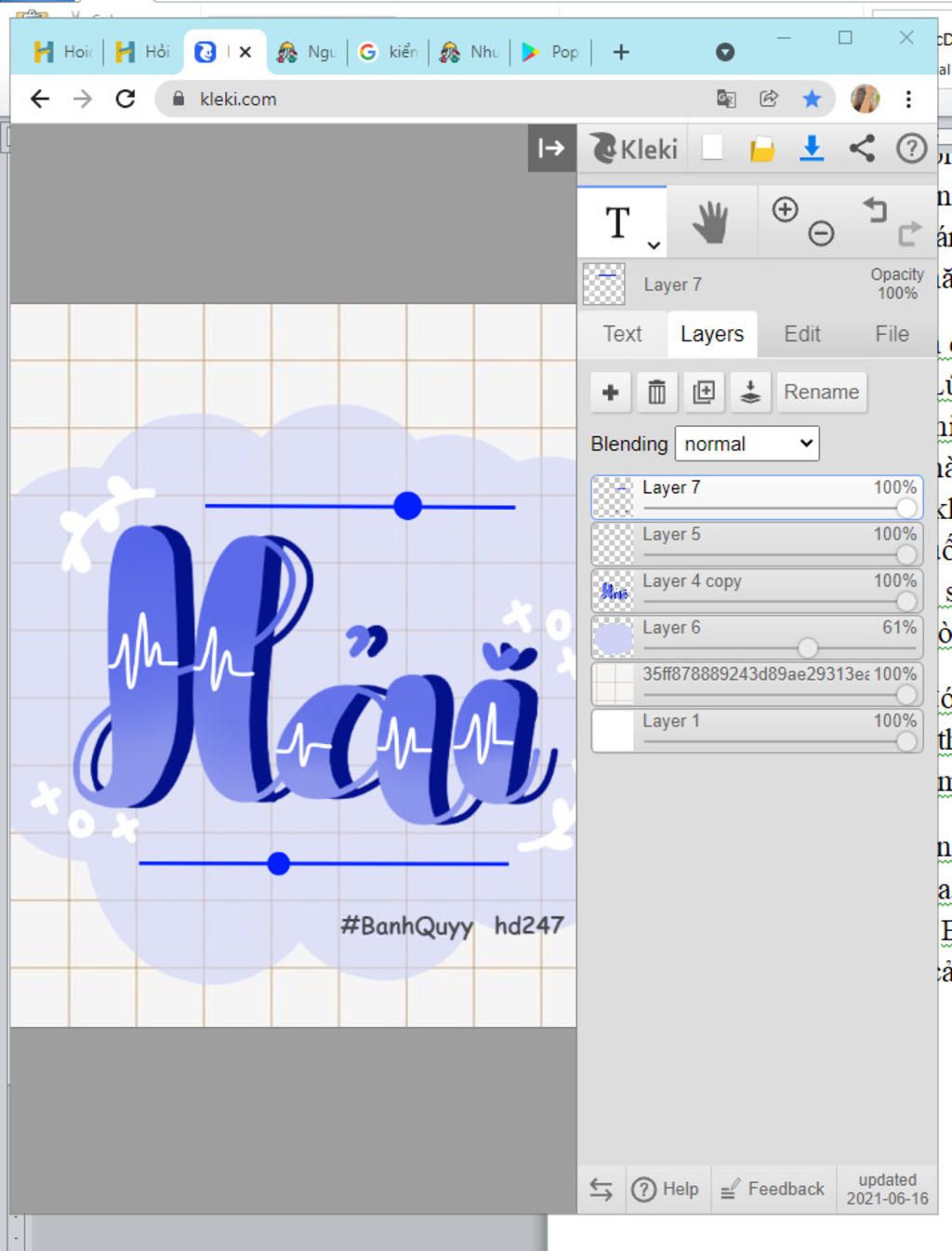
Task: Switch to the File tab
Action: [x=892, y=334]
